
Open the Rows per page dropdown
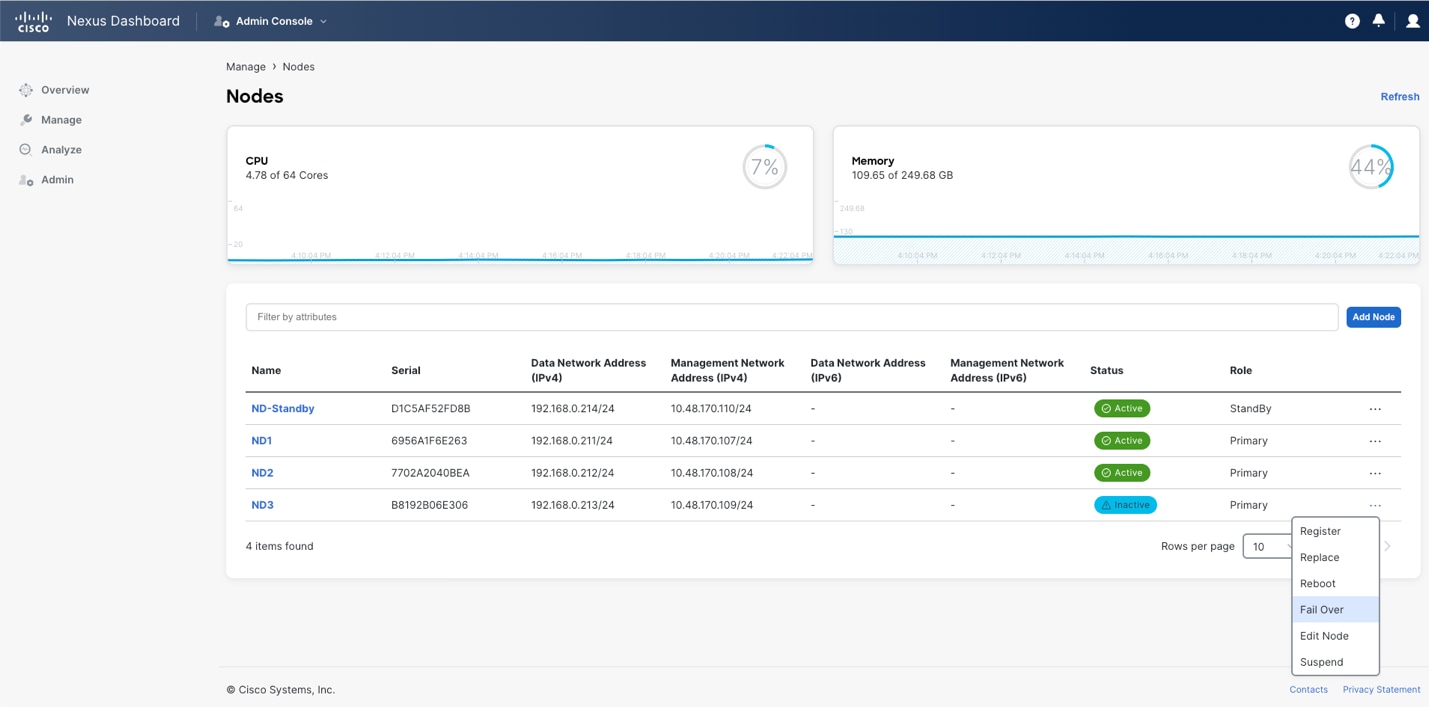pos(1268,546)
